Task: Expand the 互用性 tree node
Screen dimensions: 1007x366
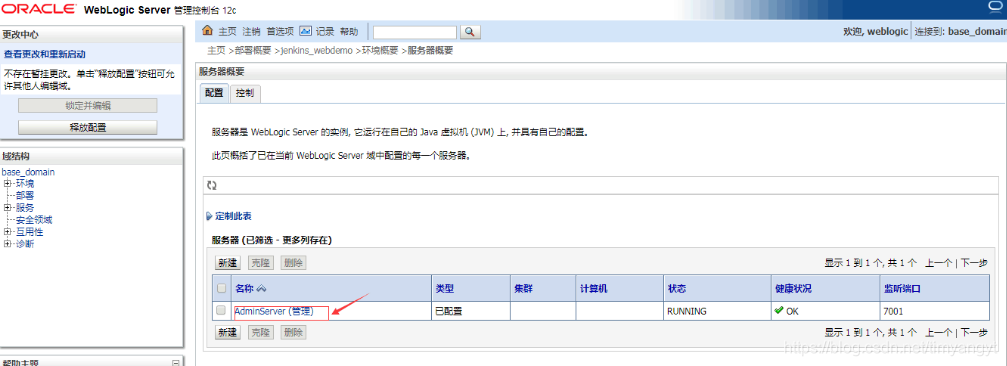Action: [8, 232]
